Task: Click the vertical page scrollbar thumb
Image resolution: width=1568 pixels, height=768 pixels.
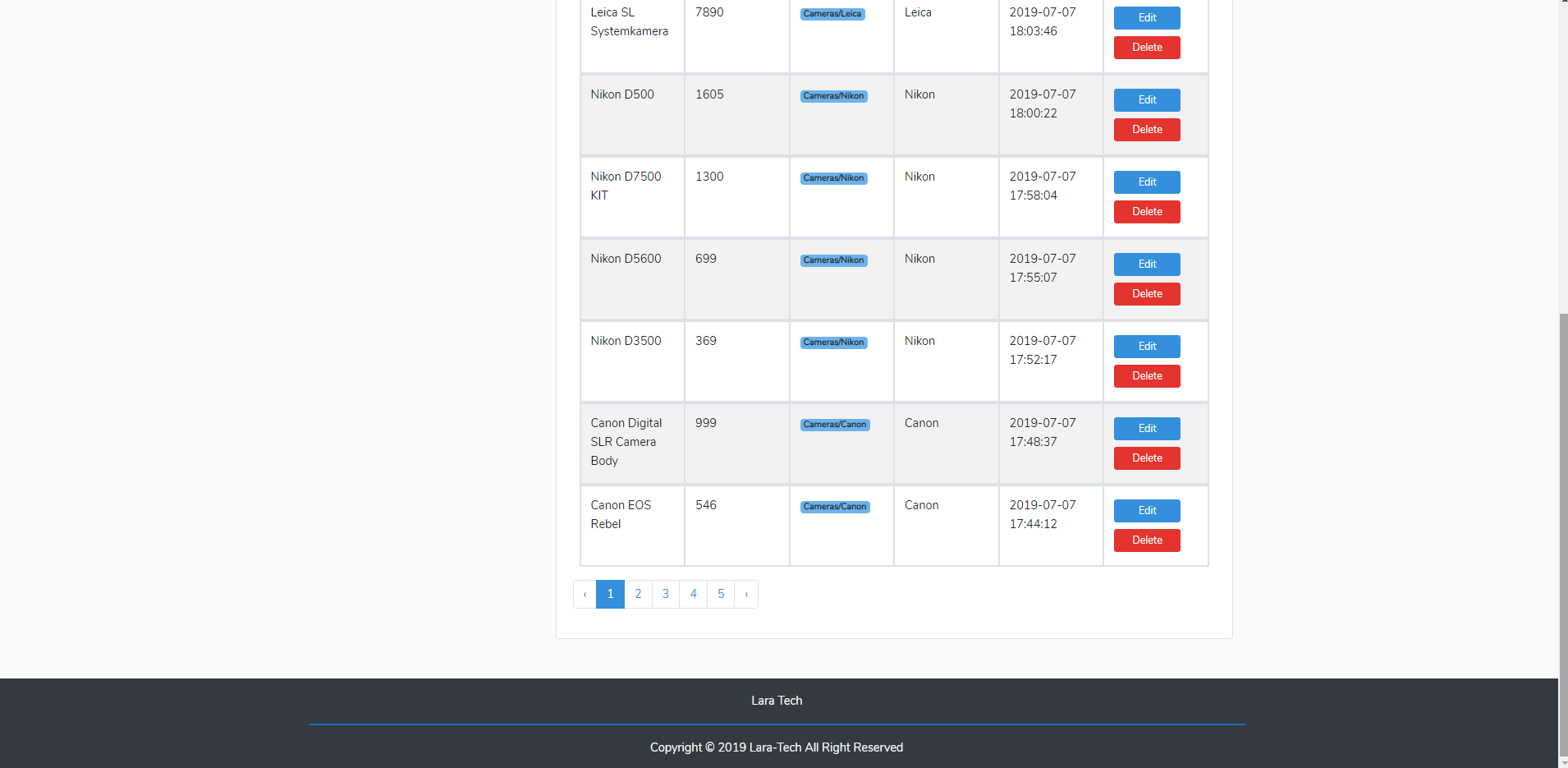Action: (x=1563, y=534)
